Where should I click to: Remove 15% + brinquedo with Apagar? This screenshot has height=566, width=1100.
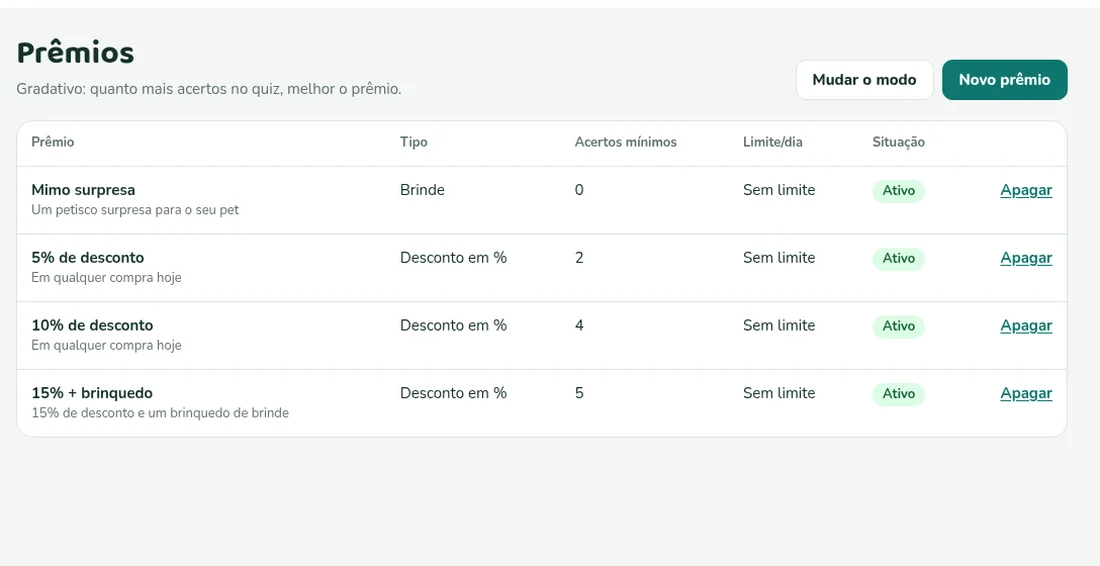pos(1026,393)
